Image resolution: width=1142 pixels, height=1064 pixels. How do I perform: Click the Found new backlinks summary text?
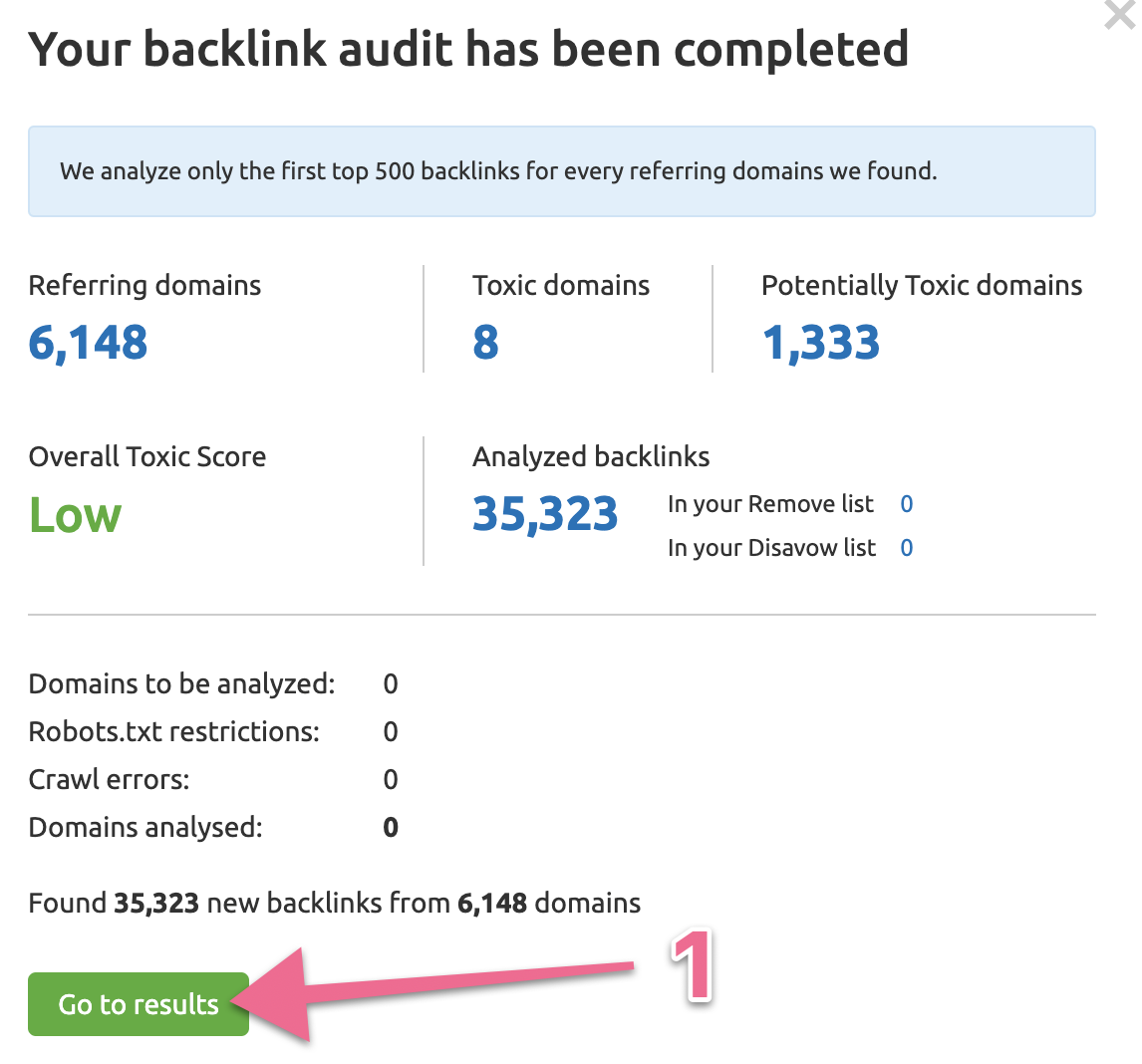click(334, 904)
